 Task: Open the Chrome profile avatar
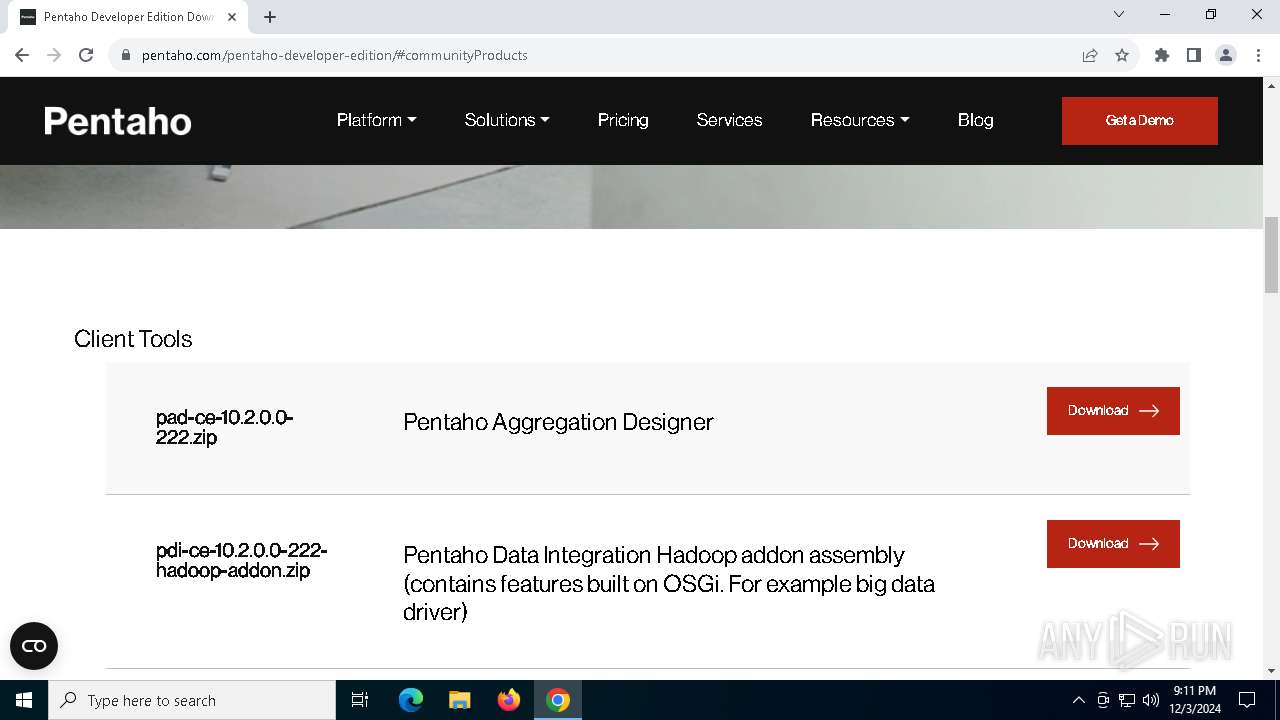click(1226, 55)
